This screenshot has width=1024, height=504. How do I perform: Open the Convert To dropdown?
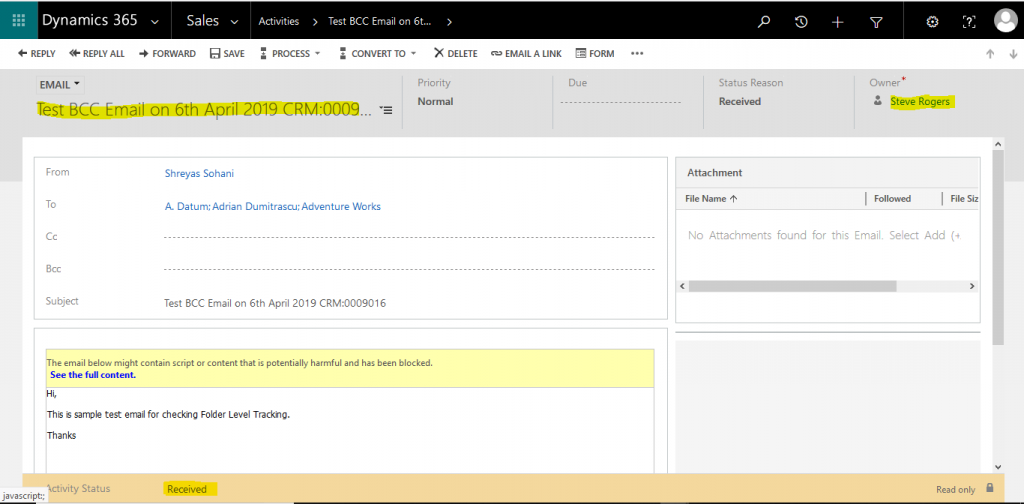[x=377, y=54]
